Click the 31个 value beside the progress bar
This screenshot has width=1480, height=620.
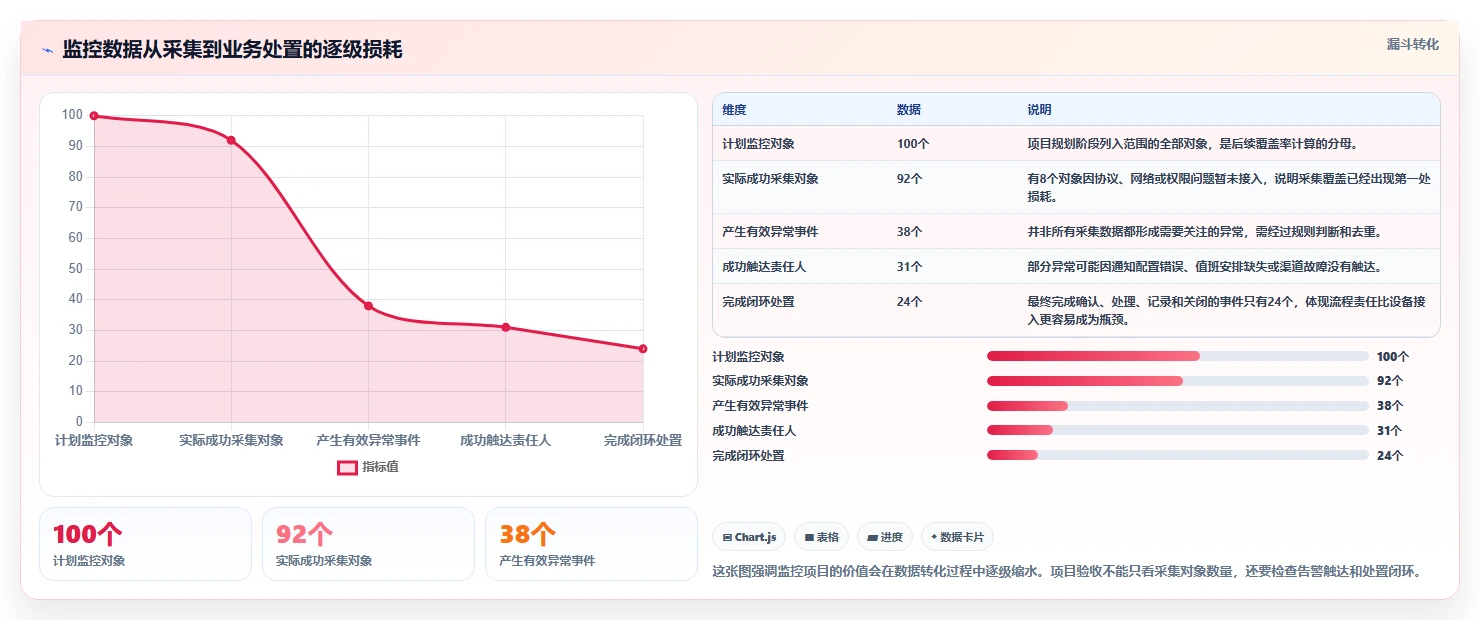[x=1390, y=431]
